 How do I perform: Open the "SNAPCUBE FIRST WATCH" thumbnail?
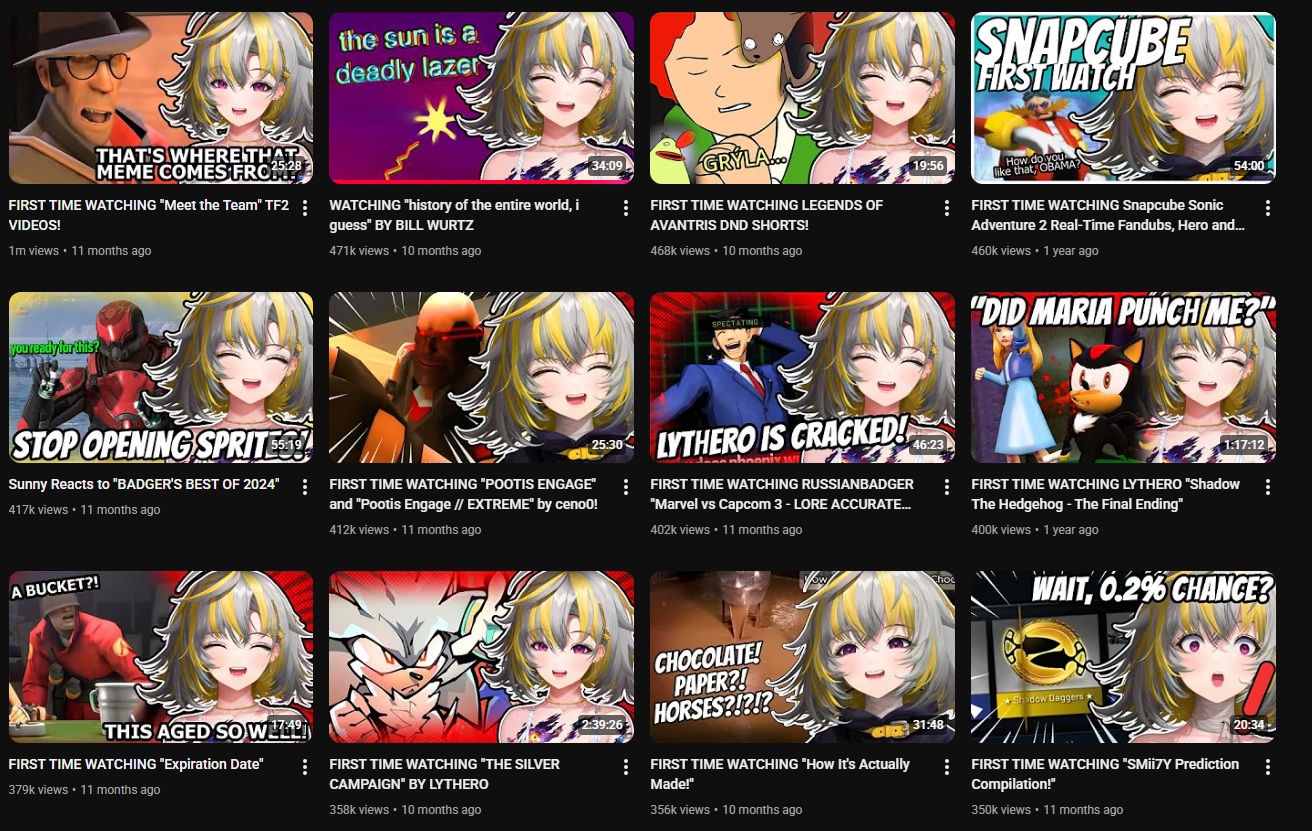pyautogui.click(x=1123, y=98)
